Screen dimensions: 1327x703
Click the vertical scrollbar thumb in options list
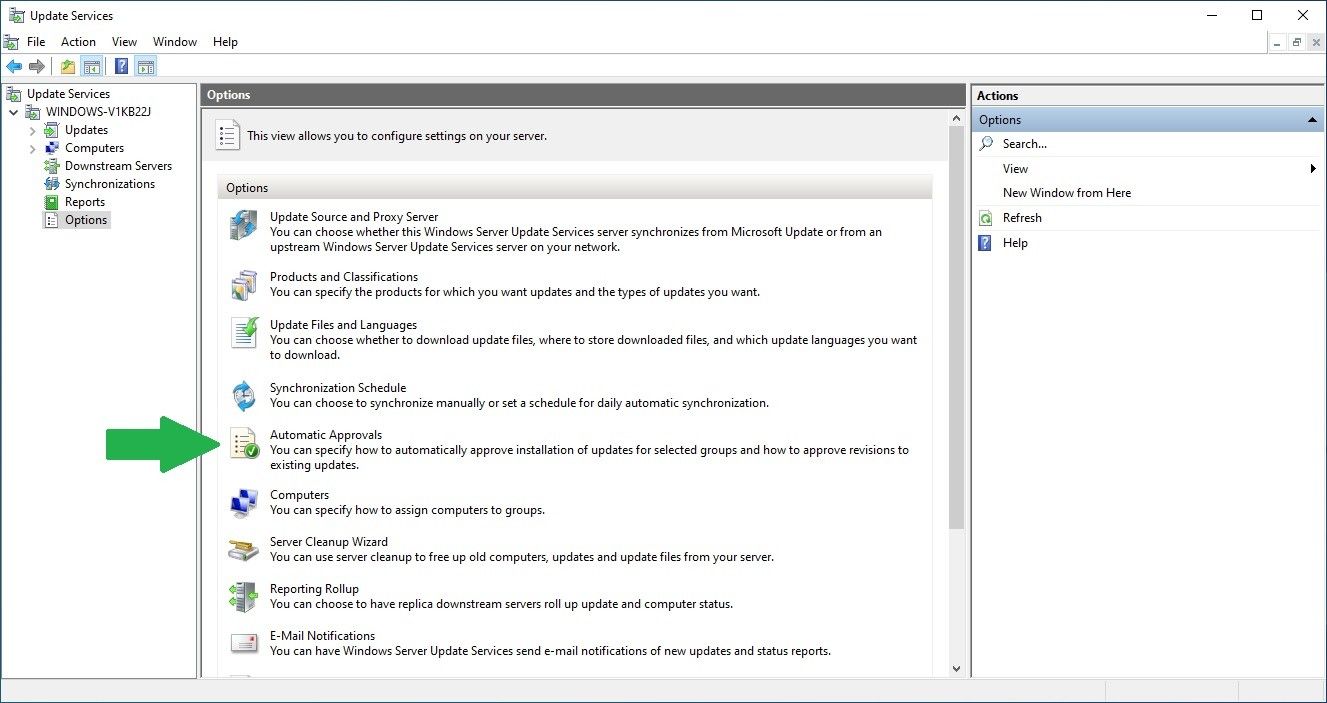point(956,328)
